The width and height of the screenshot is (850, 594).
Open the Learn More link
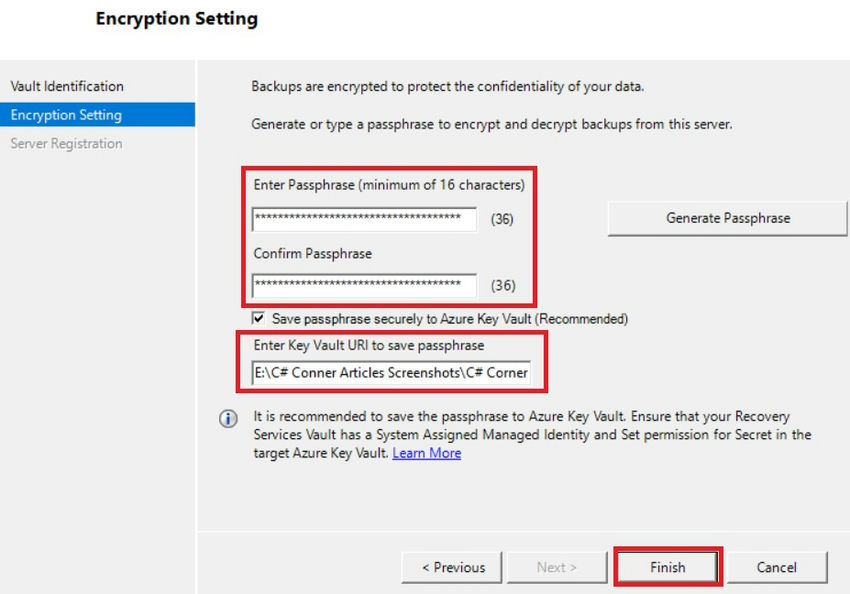pyautogui.click(x=427, y=453)
